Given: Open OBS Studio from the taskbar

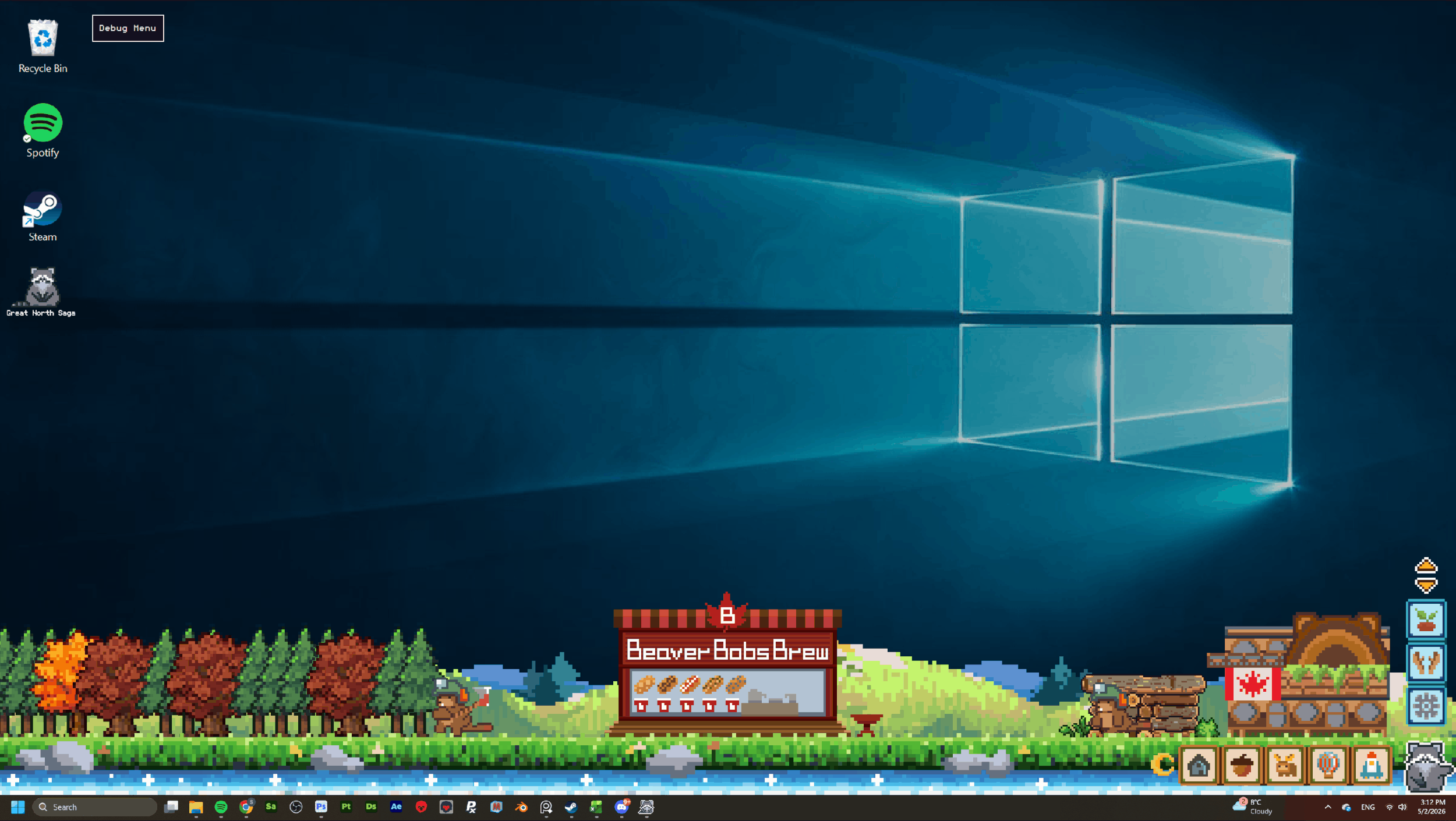Looking at the screenshot, I should coord(296,807).
